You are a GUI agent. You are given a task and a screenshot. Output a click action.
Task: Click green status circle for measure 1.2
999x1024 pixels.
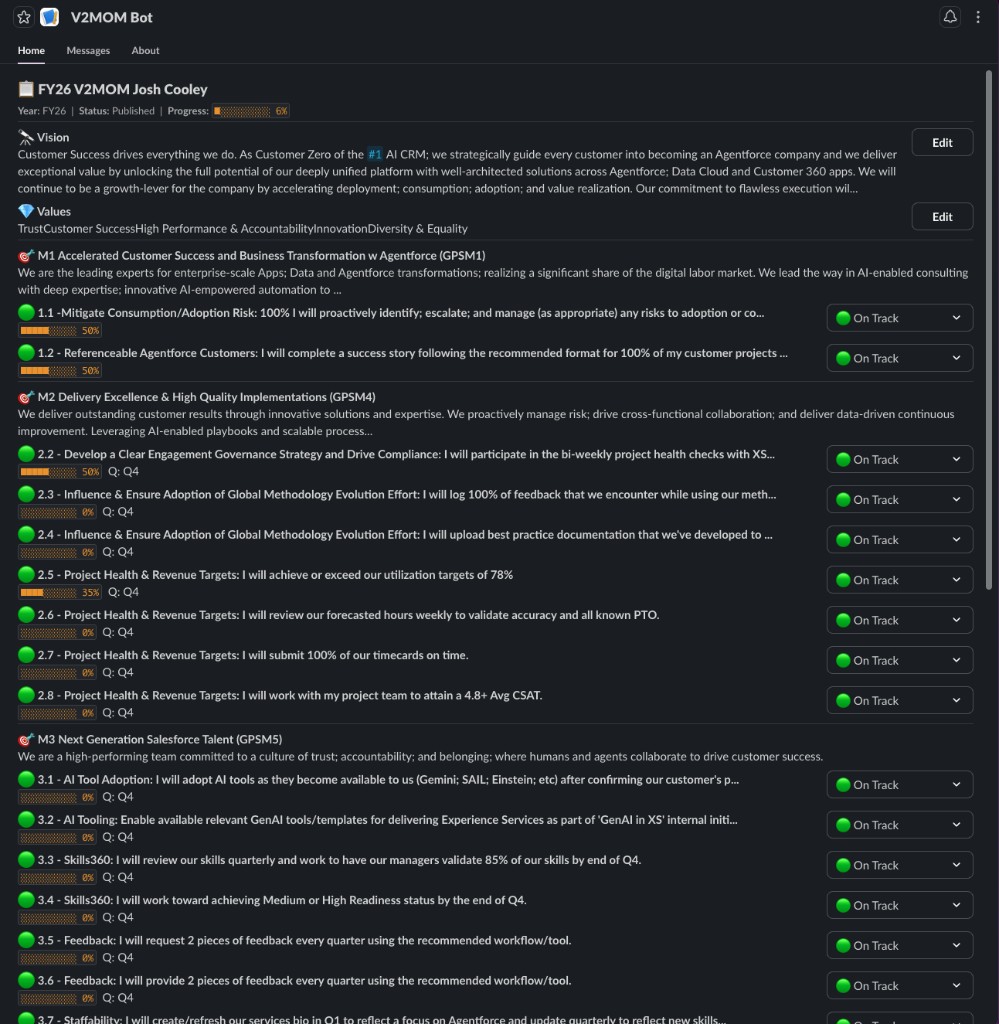(26, 353)
